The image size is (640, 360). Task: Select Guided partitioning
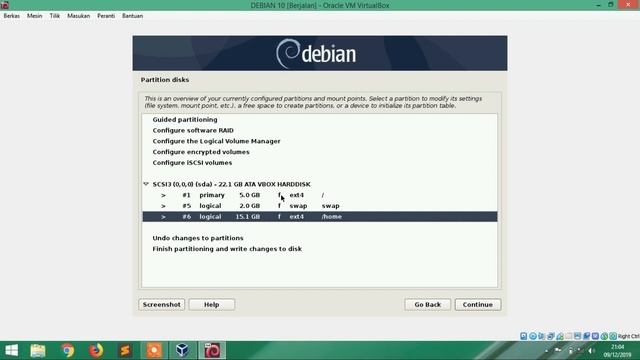[x=185, y=120]
